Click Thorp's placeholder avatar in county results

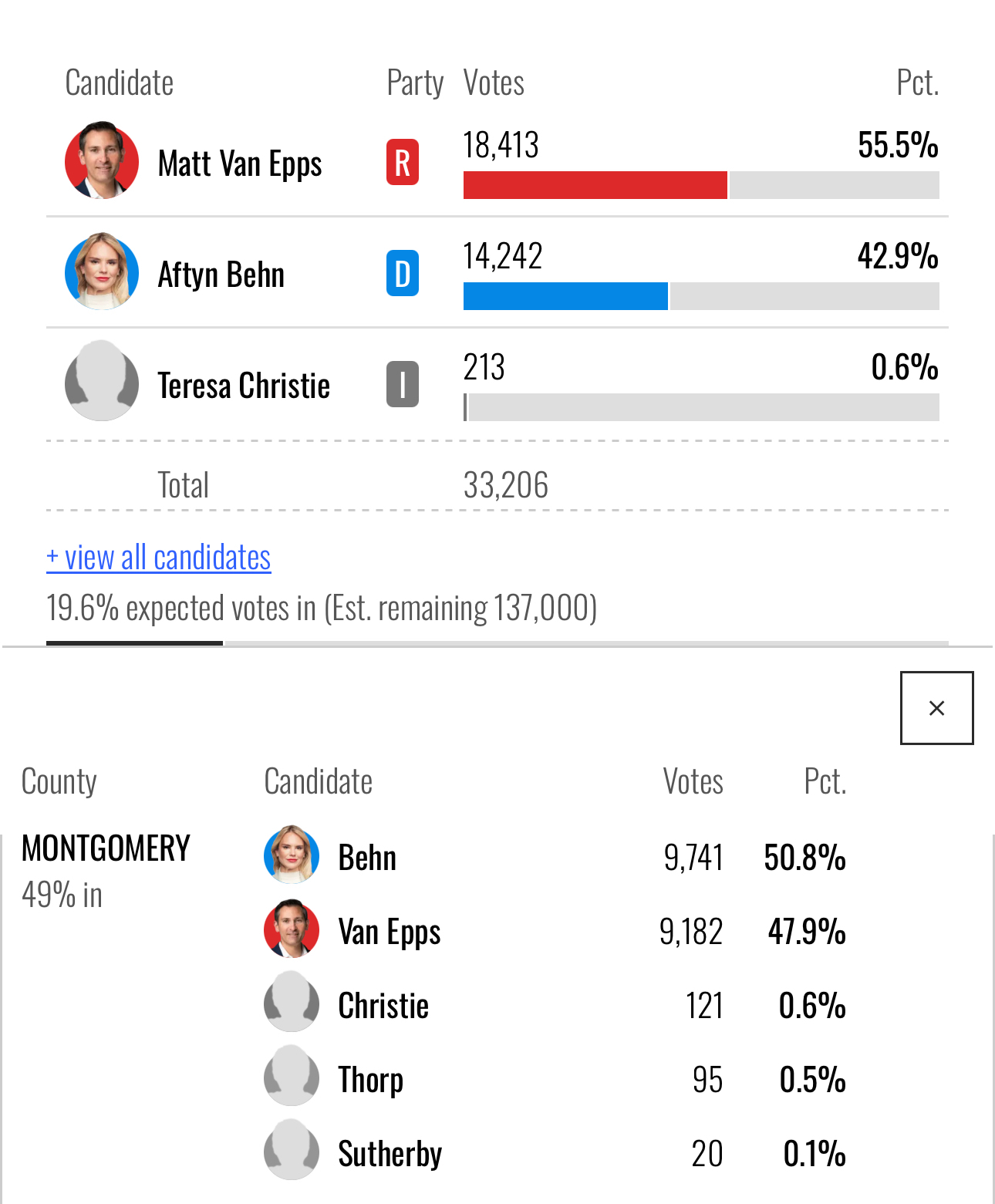[x=292, y=1078]
